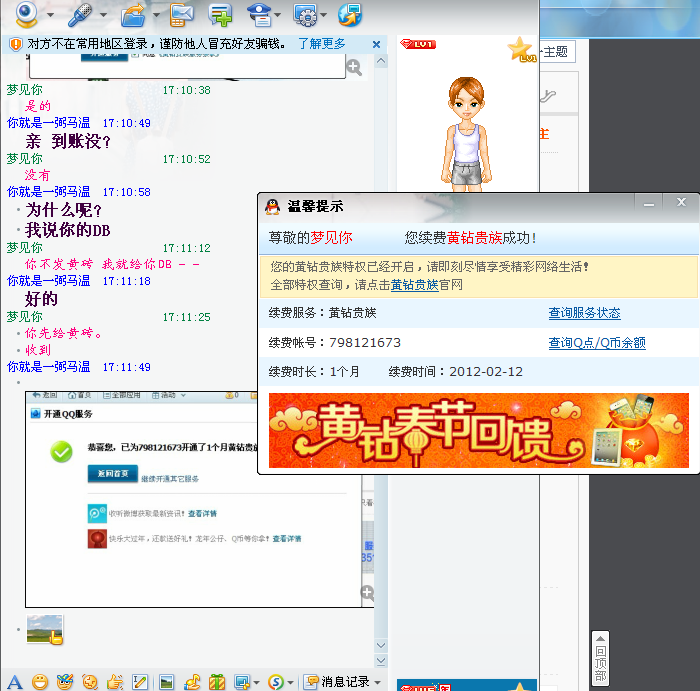Click the pink message 你先给黄砖。
This screenshot has height=691, width=700.
(x=63, y=333)
